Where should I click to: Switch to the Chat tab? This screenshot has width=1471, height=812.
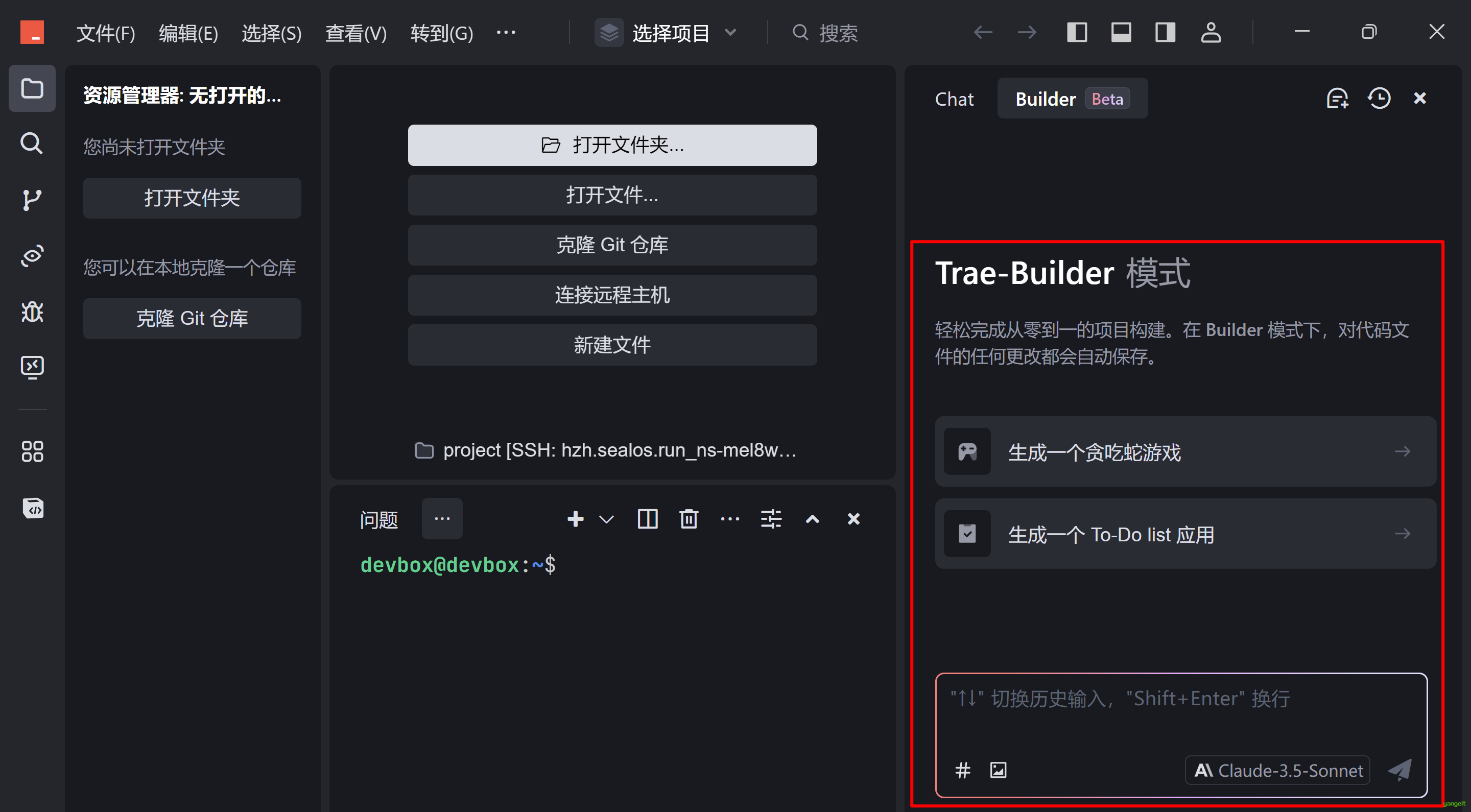(x=954, y=99)
